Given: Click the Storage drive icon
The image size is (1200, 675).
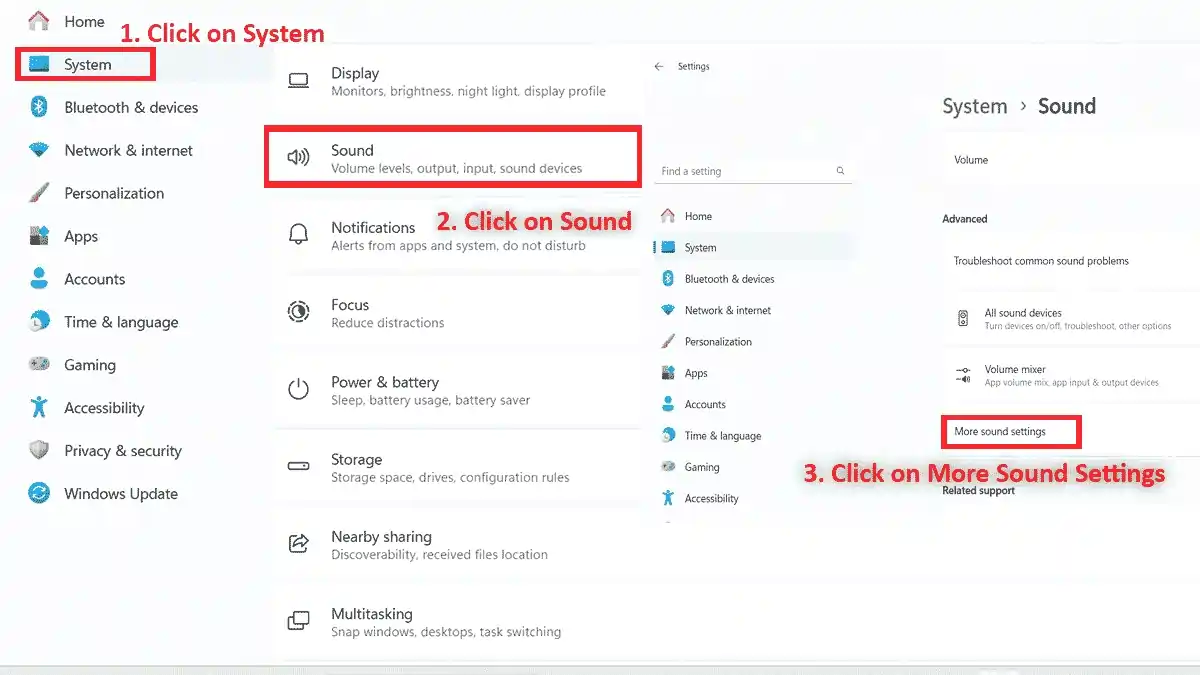Looking at the screenshot, I should [298, 467].
